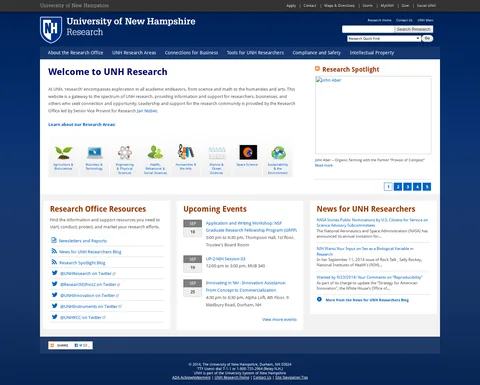Click the Twitter bird next to @UNHRCC
This screenshot has width=480, height=385.
pos(54,317)
